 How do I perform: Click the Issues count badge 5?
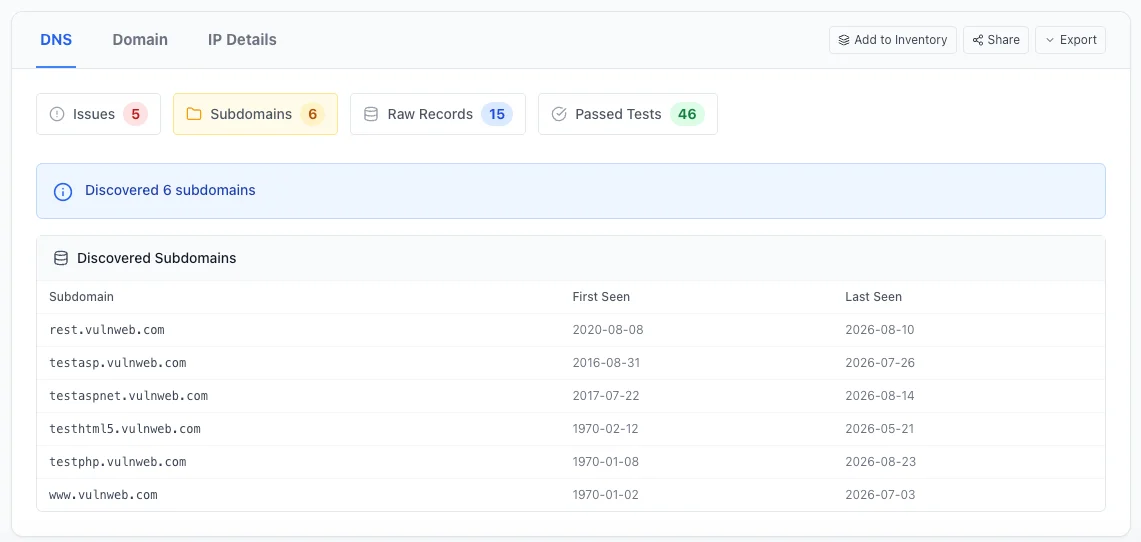(135, 114)
